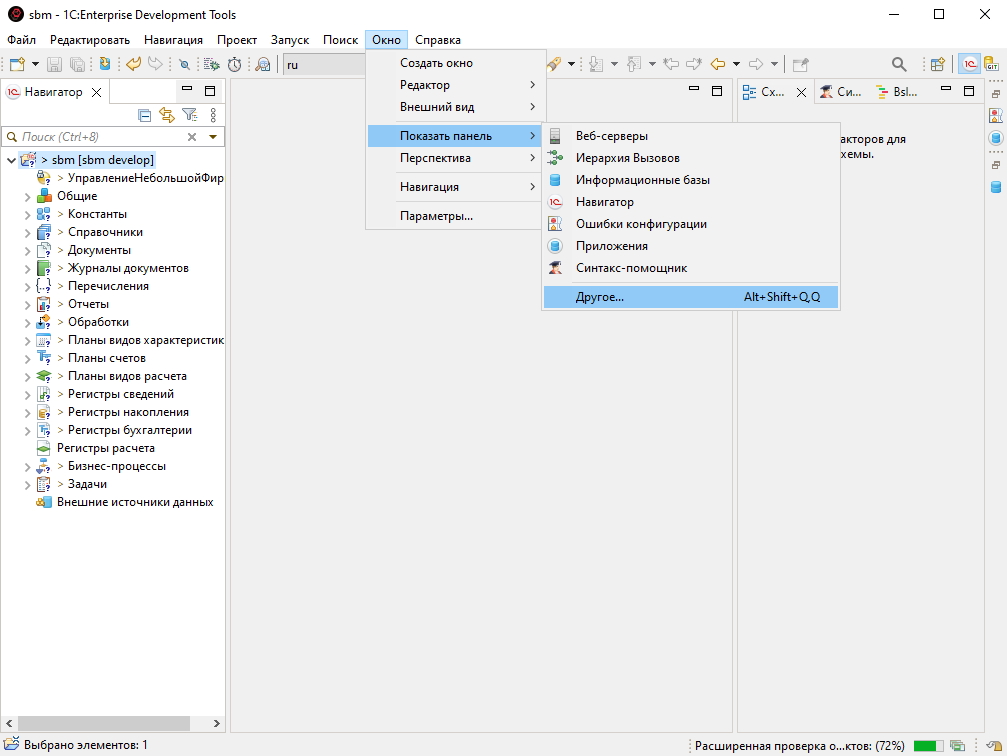The width and height of the screenshot is (1007, 756).
Task: Click the toolbar magnifier search icon
Action: [x=899, y=64]
